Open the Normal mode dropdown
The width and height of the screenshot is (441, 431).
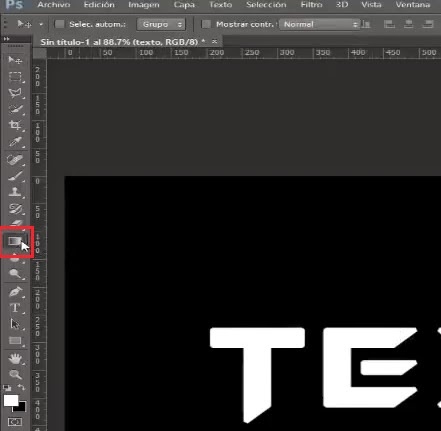click(320, 24)
